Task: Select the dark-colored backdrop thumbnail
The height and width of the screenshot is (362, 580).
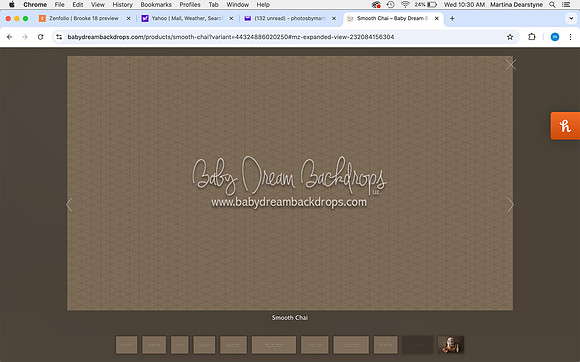Action: pyautogui.click(x=418, y=345)
